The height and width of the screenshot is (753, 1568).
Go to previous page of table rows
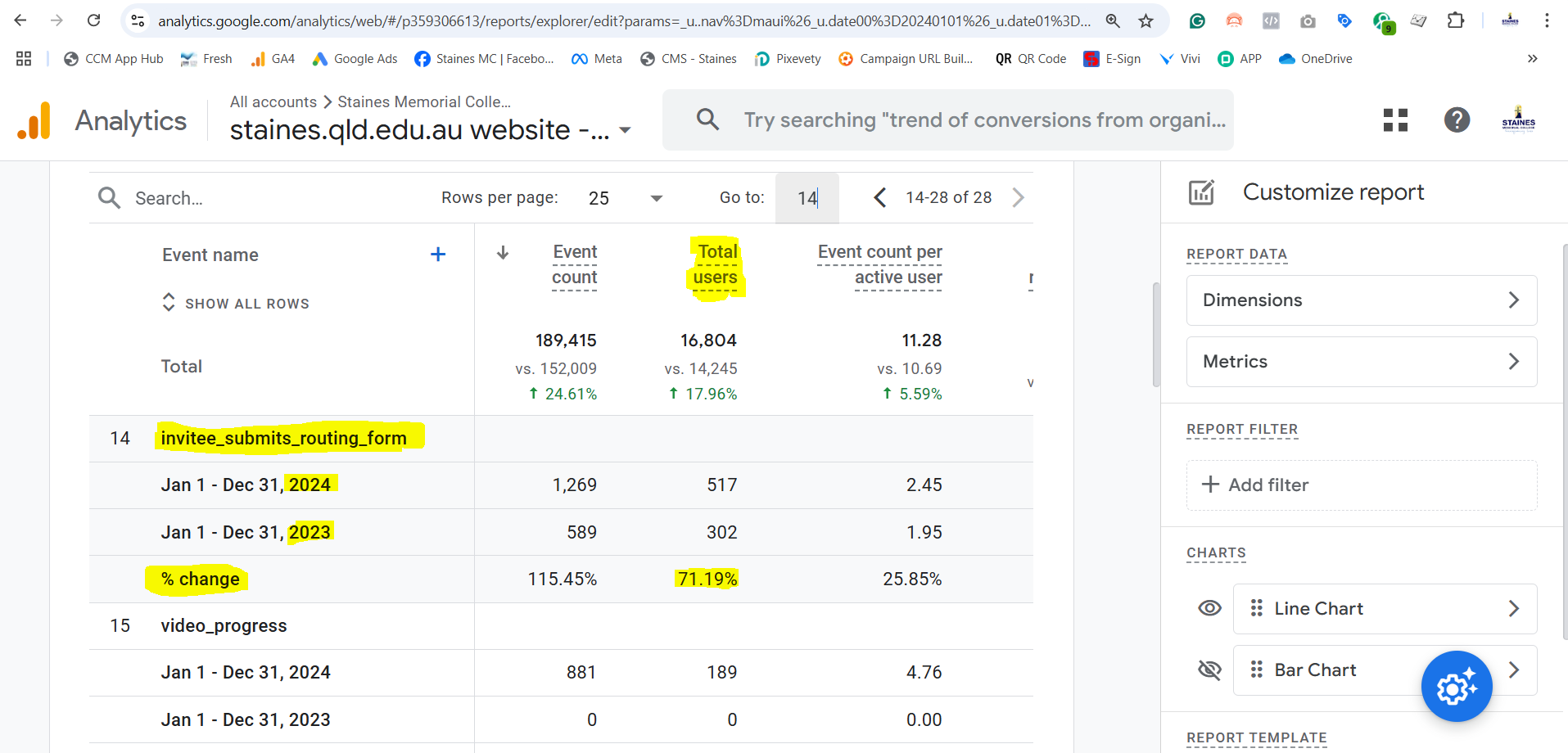coord(879,197)
